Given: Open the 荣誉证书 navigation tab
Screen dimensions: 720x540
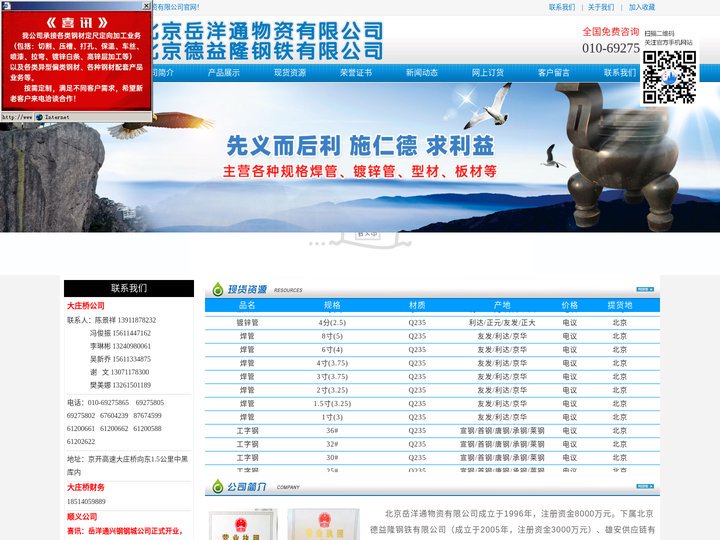Looking at the screenshot, I should coord(356,73).
